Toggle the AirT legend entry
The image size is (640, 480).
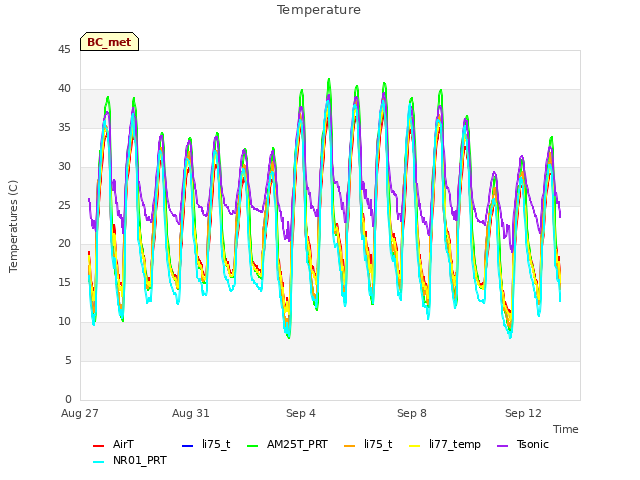(x=113, y=444)
